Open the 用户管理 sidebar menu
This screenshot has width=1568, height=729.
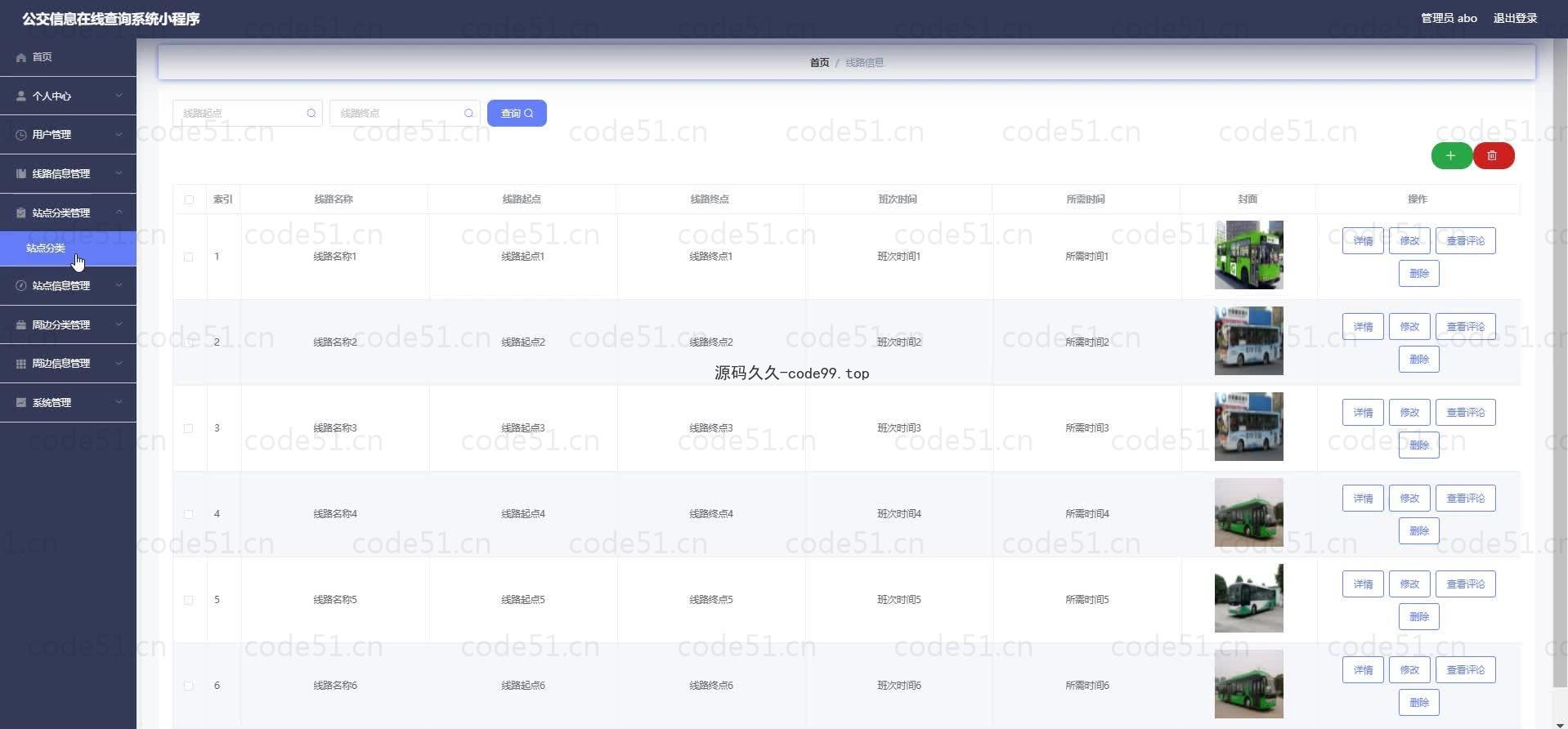[x=68, y=135]
